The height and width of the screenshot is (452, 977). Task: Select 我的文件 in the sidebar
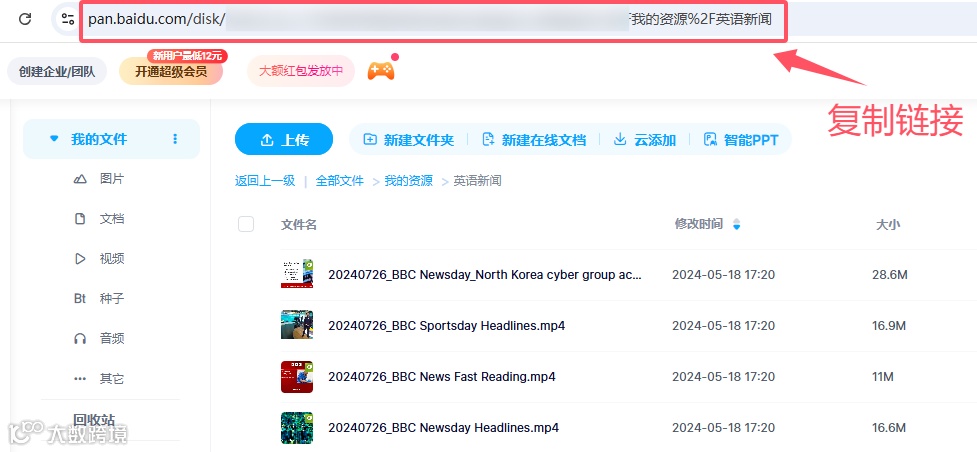[112, 139]
